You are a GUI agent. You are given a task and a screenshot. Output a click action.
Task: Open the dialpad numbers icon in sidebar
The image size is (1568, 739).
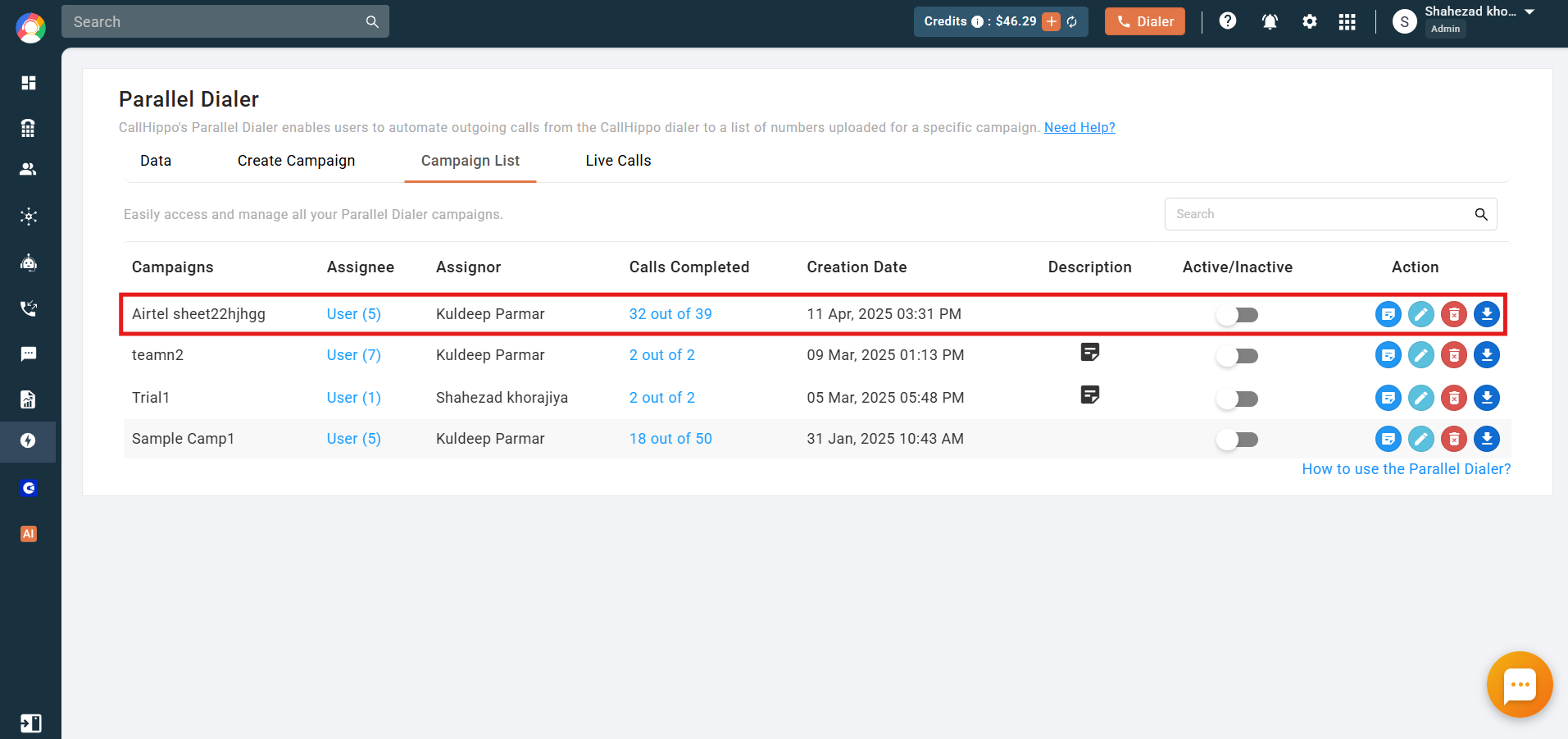click(x=29, y=128)
